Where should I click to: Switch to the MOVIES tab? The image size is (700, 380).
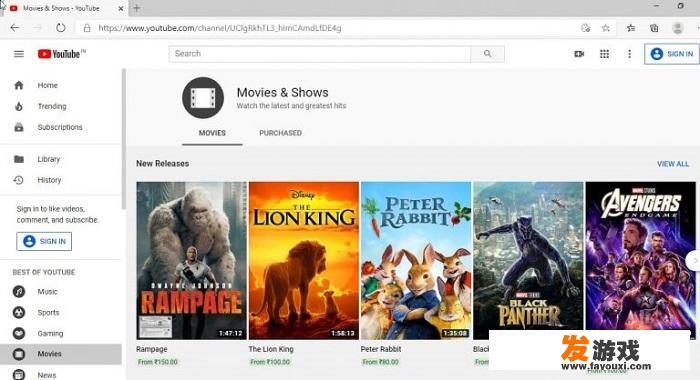(212, 133)
